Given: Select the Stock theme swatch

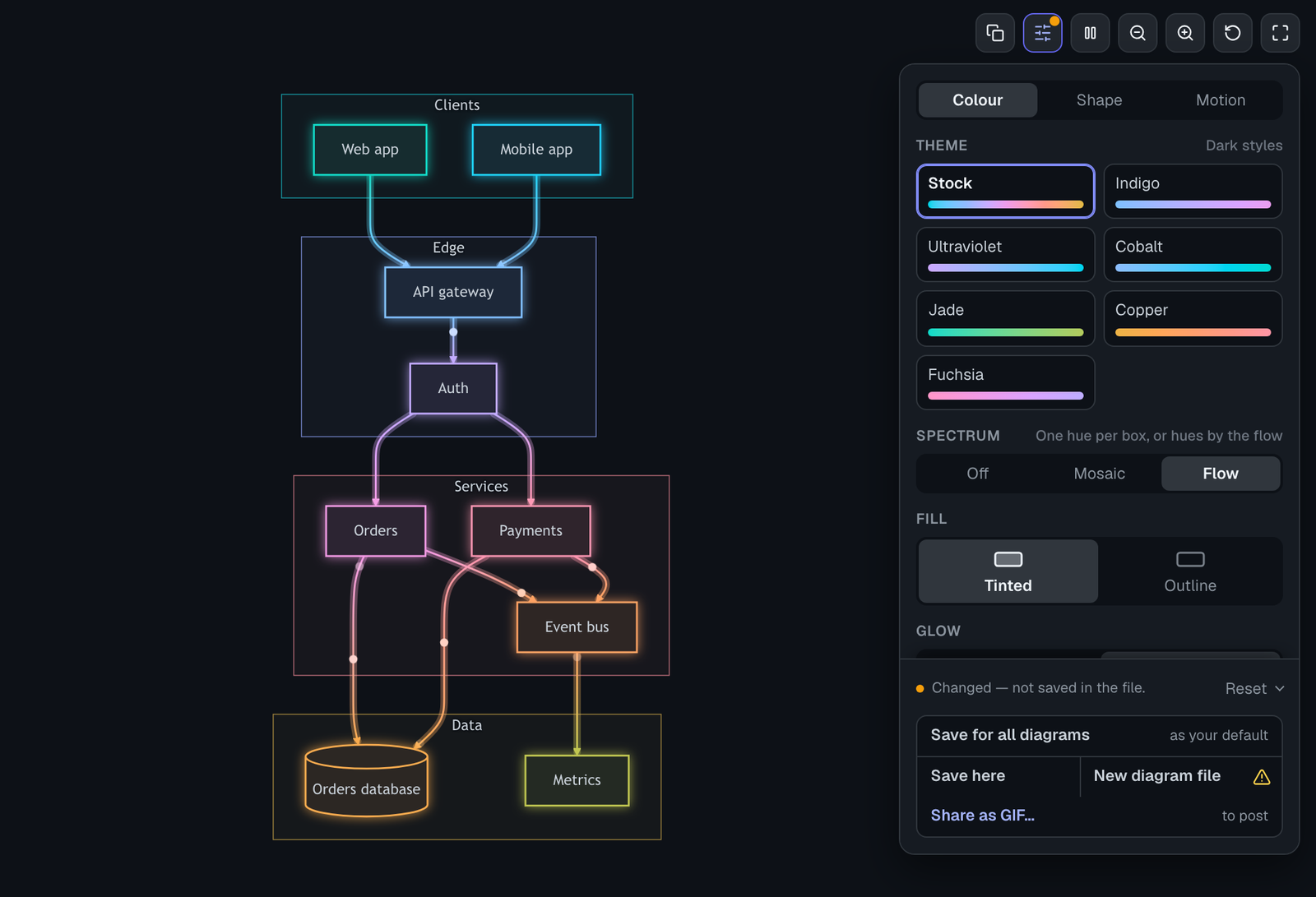Looking at the screenshot, I should 1006,192.
